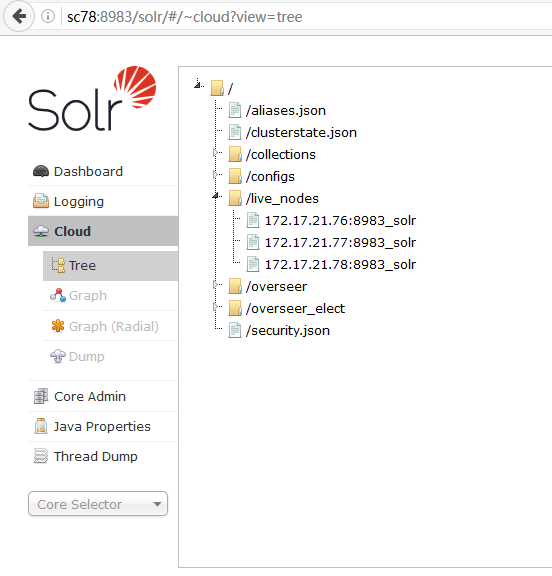Expand the /overseer_elect folder node
Image resolution: width=552 pixels, height=576 pixels.
click(216, 306)
